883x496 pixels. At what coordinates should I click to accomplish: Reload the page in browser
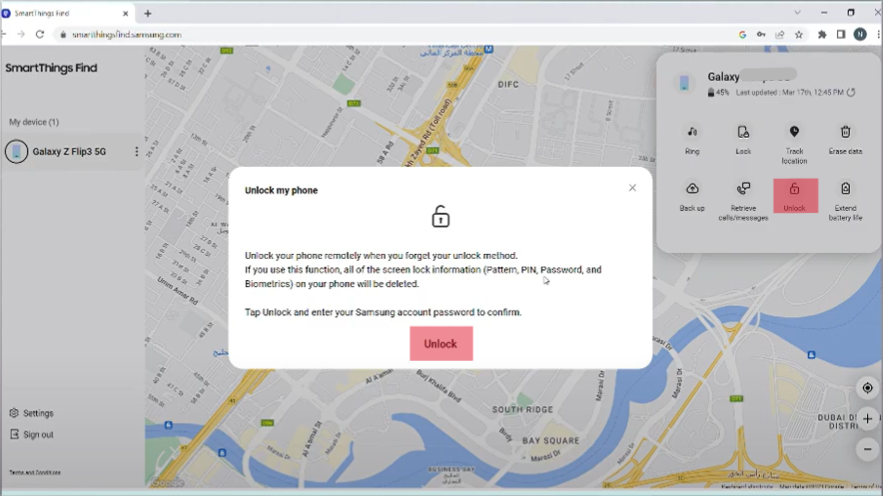(x=39, y=34)
